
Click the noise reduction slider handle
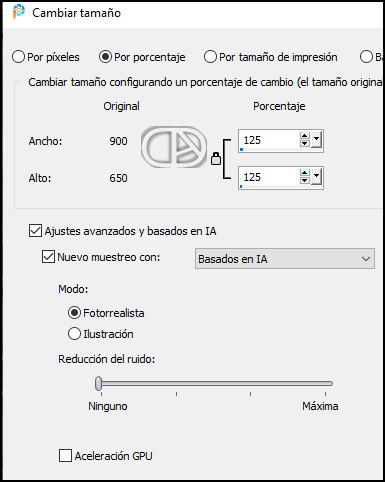[98, 383]
